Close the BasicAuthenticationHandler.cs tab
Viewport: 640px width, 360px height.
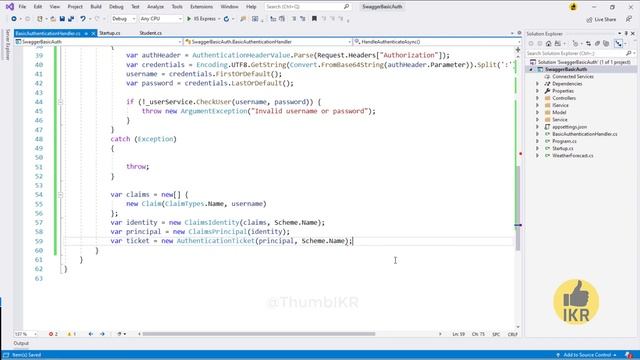tap(93, 33)
